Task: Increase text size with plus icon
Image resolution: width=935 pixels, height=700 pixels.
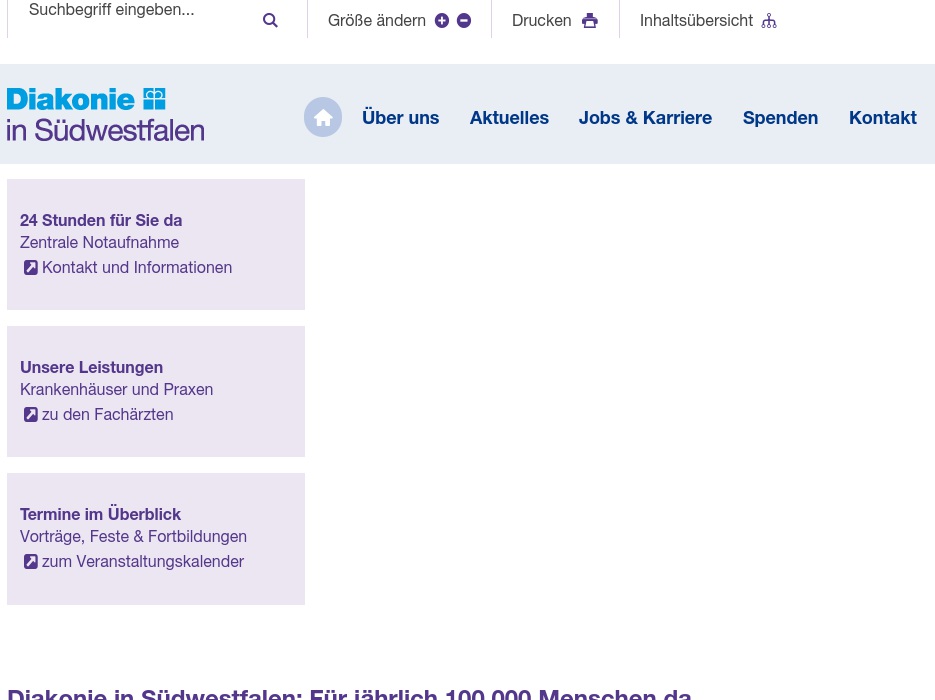Action: coord(442,20)
